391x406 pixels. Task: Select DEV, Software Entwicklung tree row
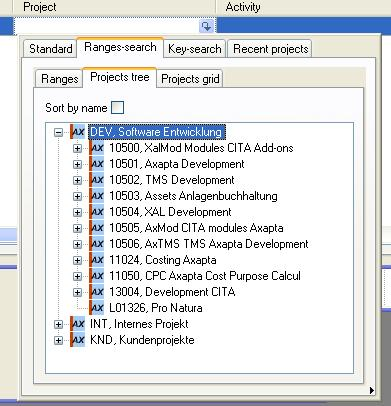pos(156,132)
